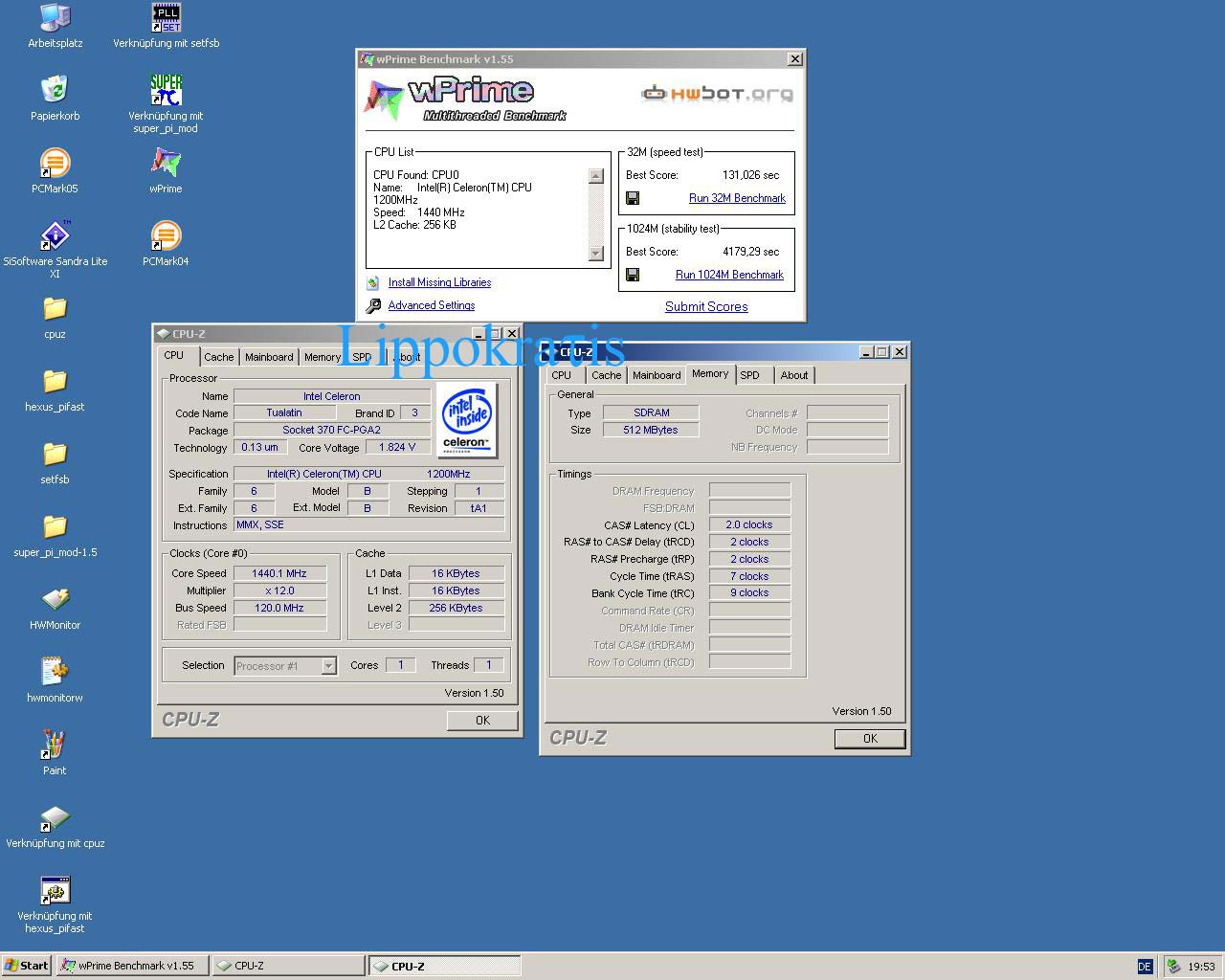Click the Advanced Settings wrench icon

coord(373,306)
